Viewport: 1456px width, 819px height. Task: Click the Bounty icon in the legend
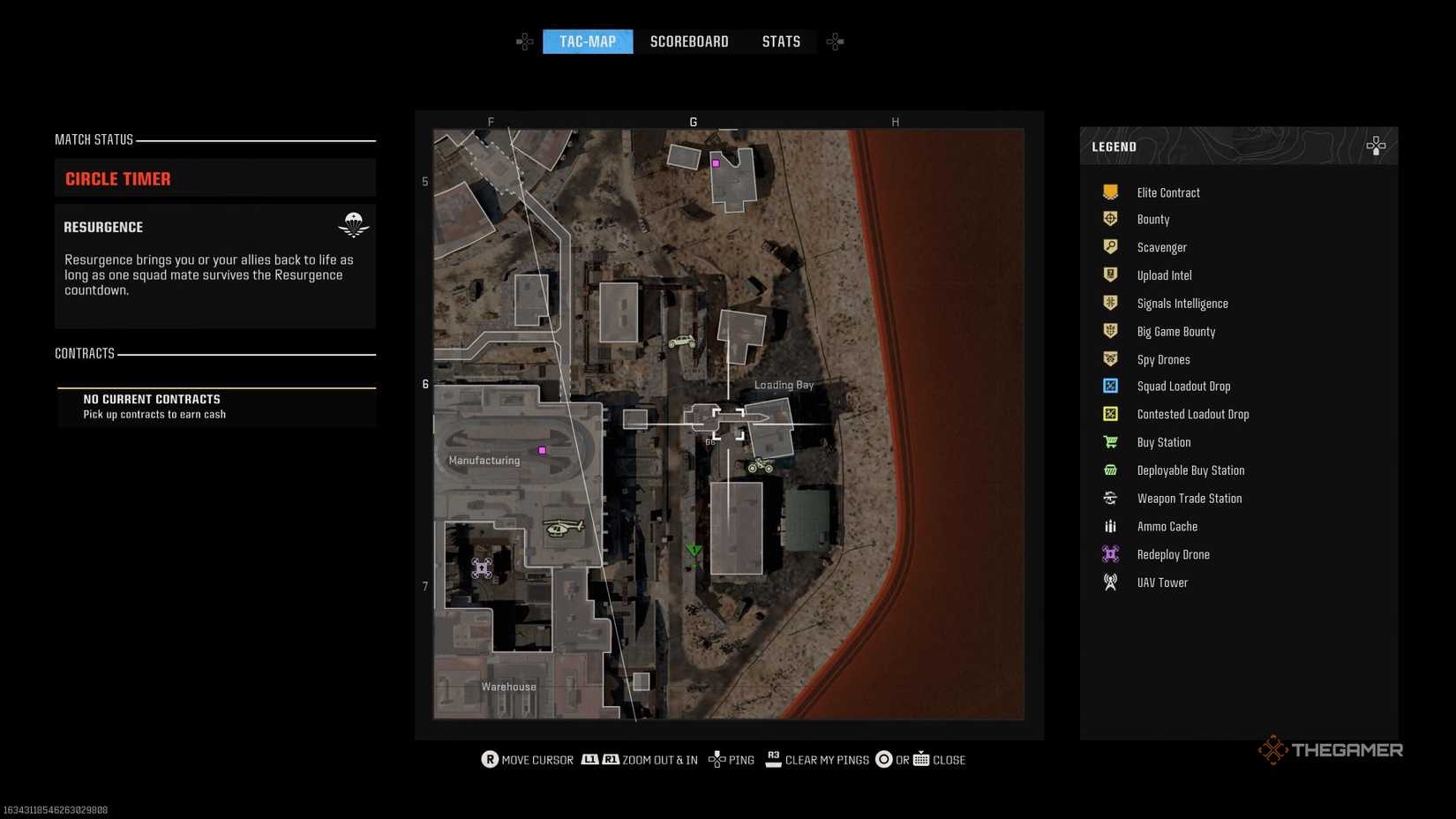[x=1110, y=219]
